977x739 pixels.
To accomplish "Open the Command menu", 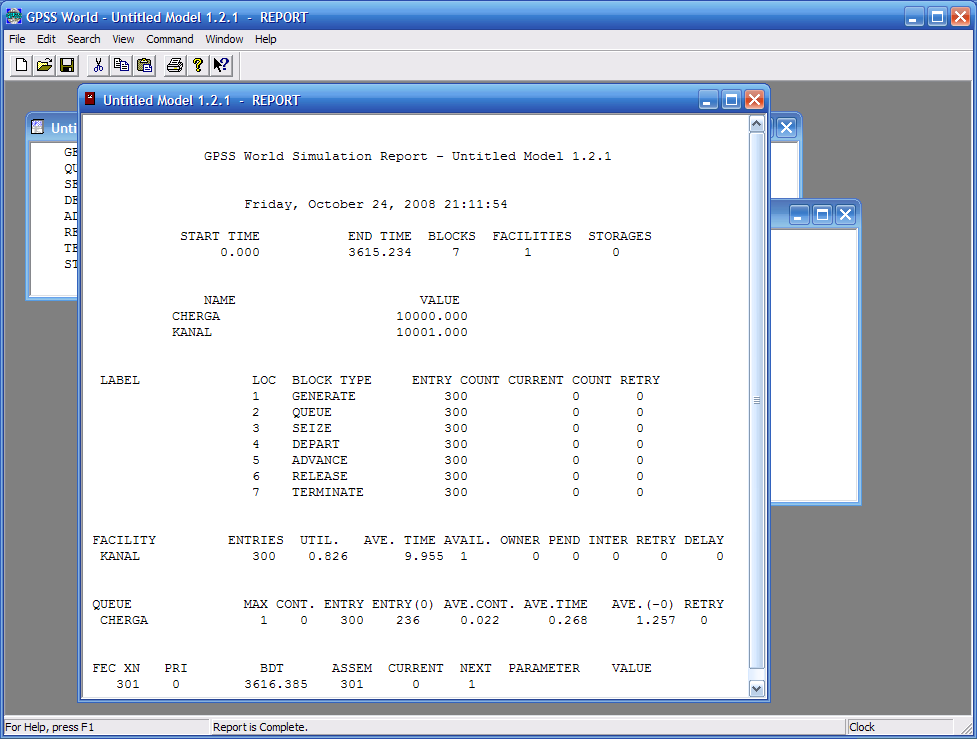I will tap(169, 39).
